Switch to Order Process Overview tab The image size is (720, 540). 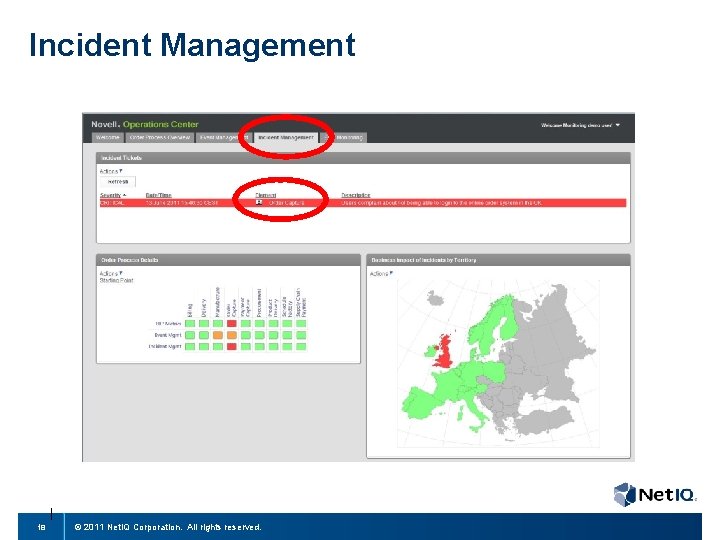[x=160, y=137]
